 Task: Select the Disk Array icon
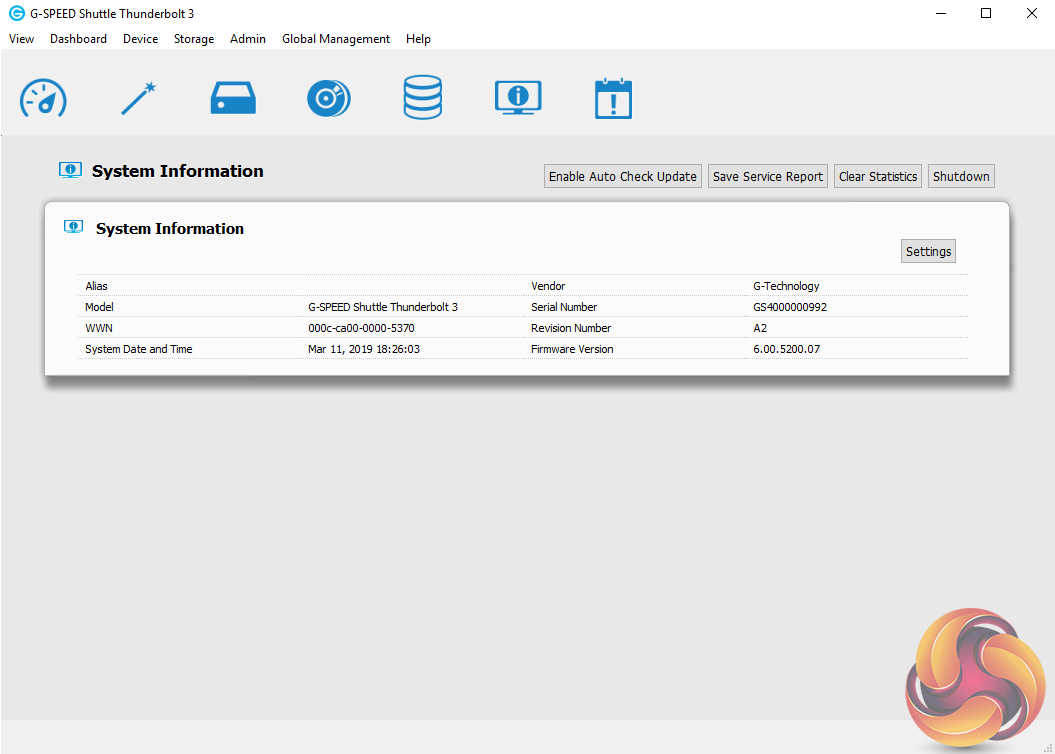click(328, 99)
